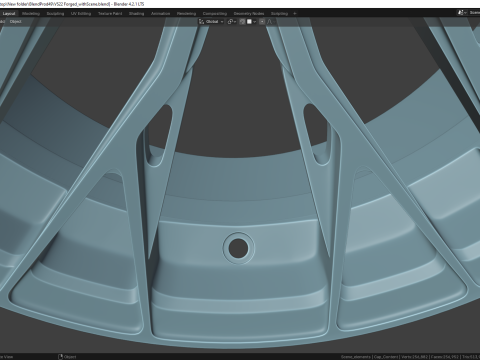Switch to the Rendering workspace tab

point(186,14)
